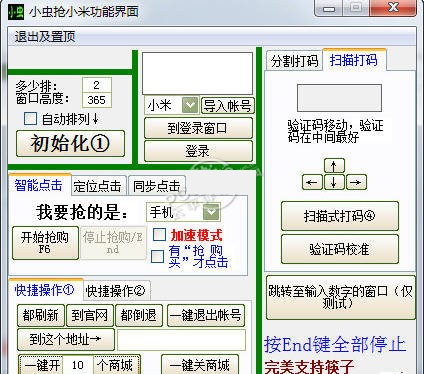This screenshot has width=424, height=374.
Task: Enable the 自动排列 checkbox
Action: point(30,118)
